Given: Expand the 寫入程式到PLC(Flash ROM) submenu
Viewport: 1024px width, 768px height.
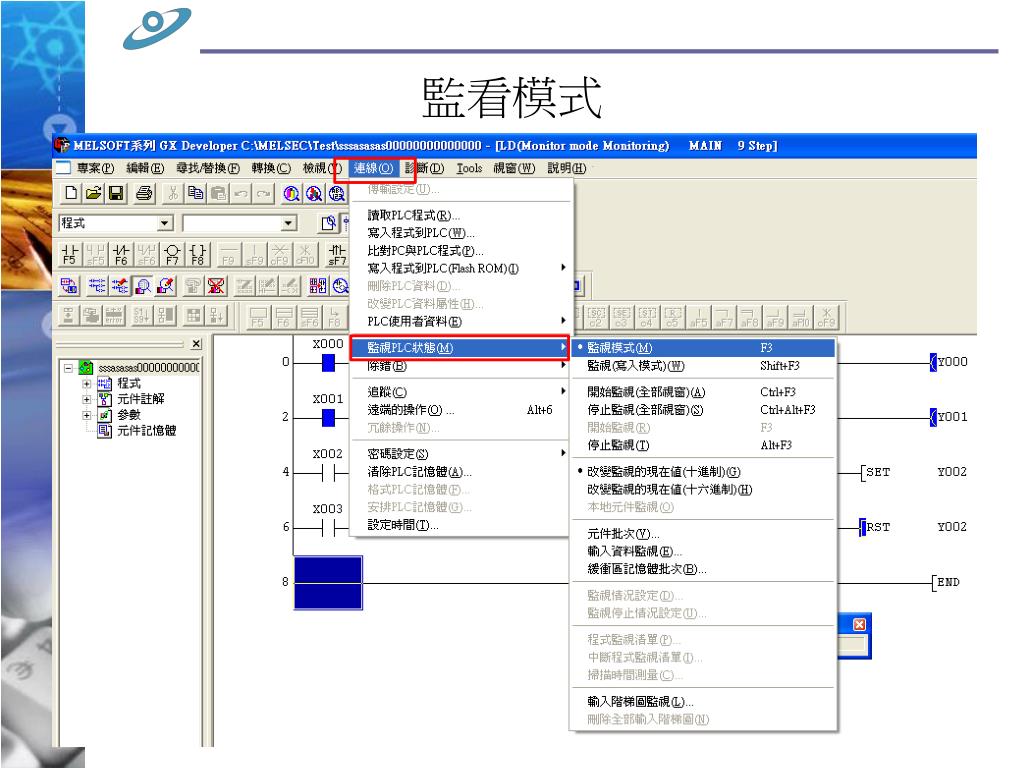Looking at the screenshot, I should tap(460, 268).
